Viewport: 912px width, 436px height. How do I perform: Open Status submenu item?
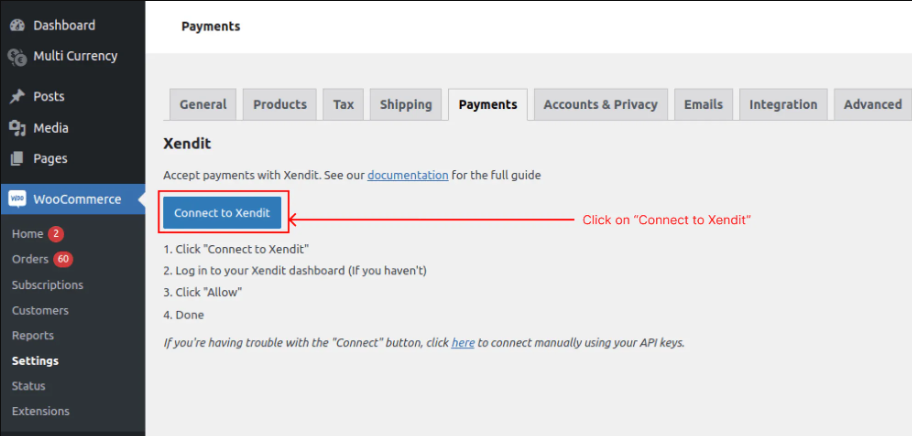tap(28, 386)
